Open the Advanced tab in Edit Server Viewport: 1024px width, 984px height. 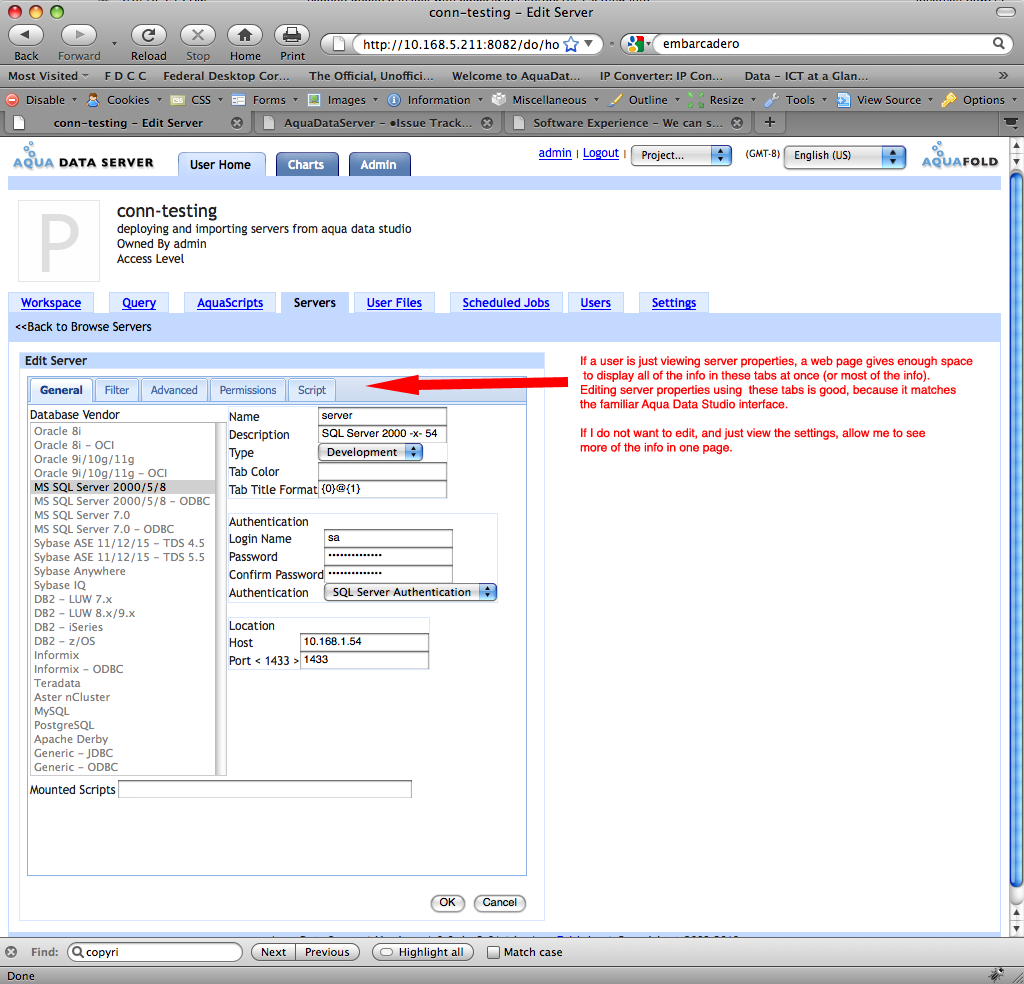(174, 390)
